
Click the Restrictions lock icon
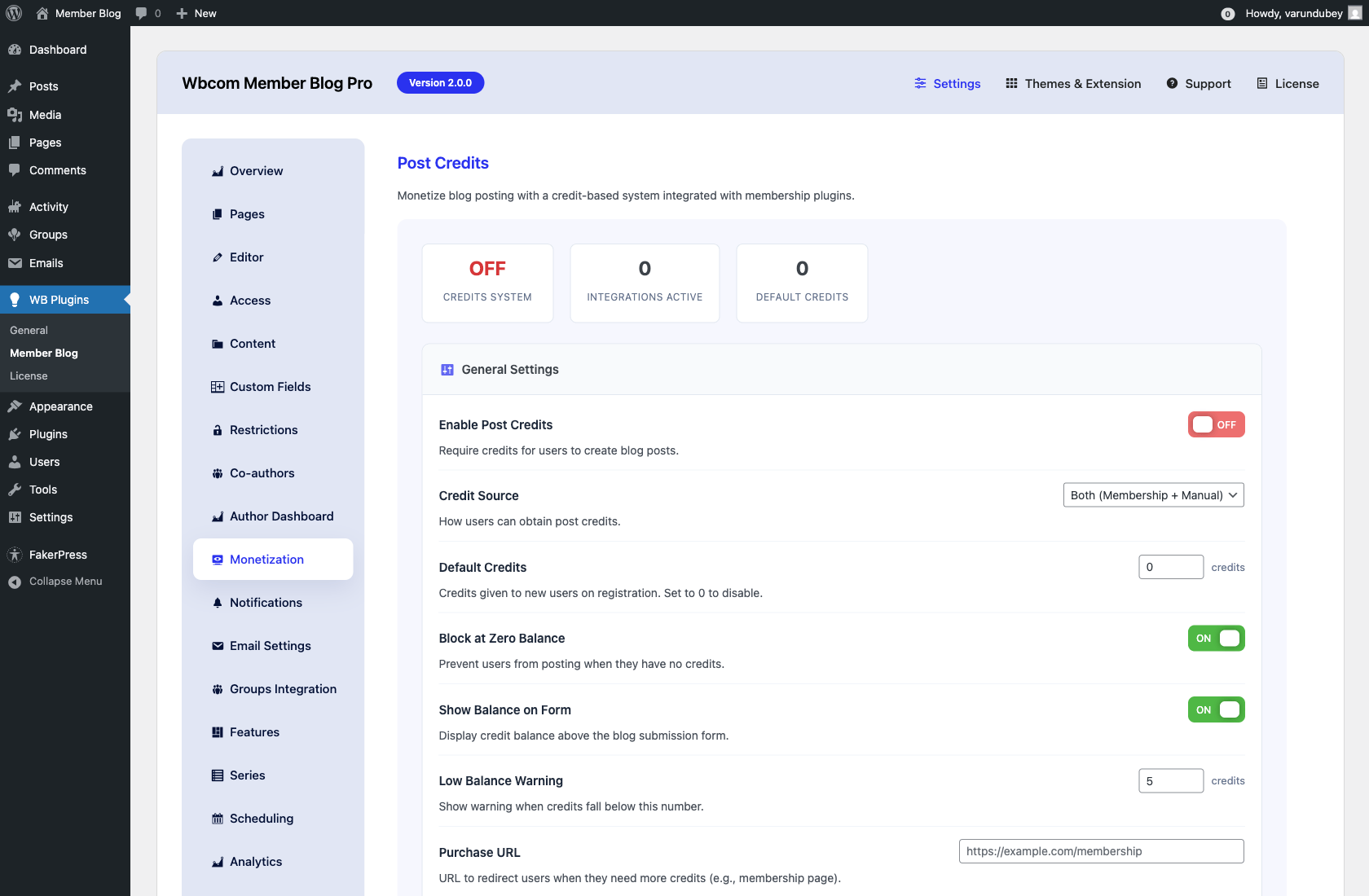click(218, 430)
